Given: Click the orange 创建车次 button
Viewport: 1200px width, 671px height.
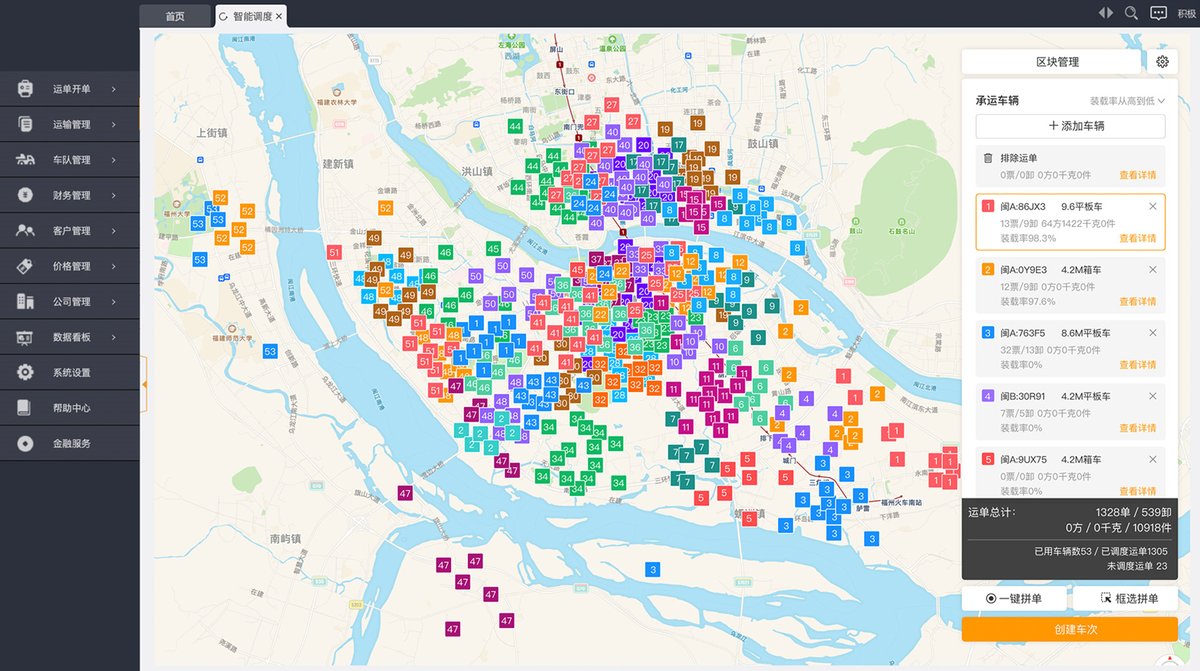Looking at the screenshot, I should (x=1070, y=629).
